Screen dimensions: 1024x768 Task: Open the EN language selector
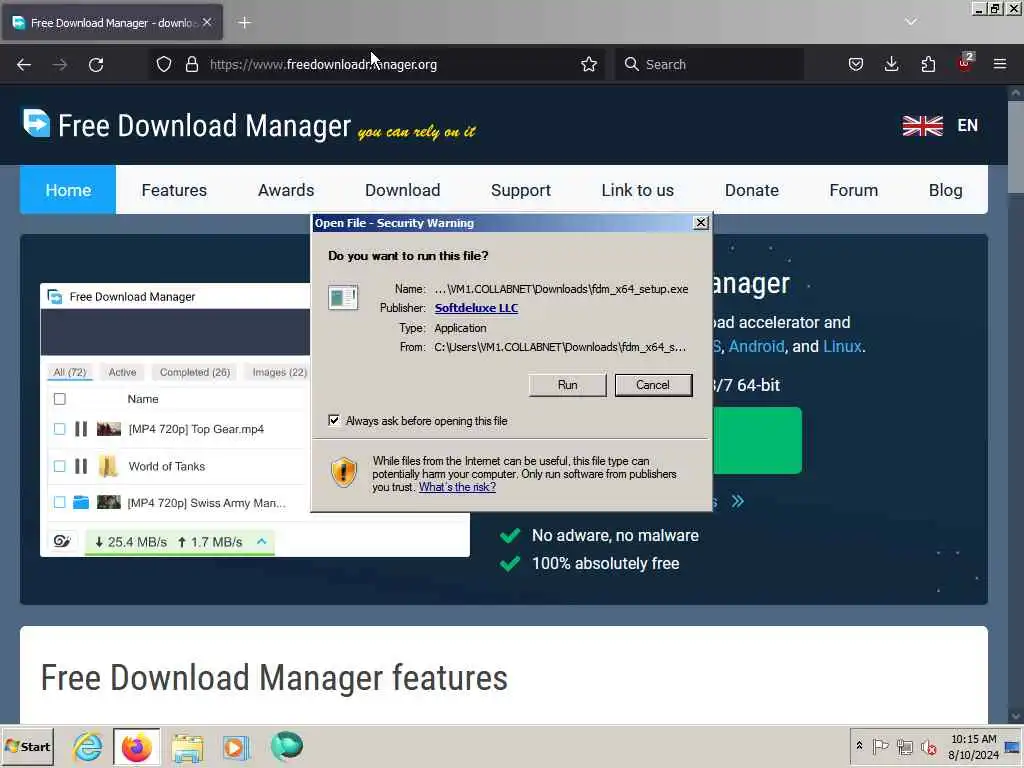[967, 125]
